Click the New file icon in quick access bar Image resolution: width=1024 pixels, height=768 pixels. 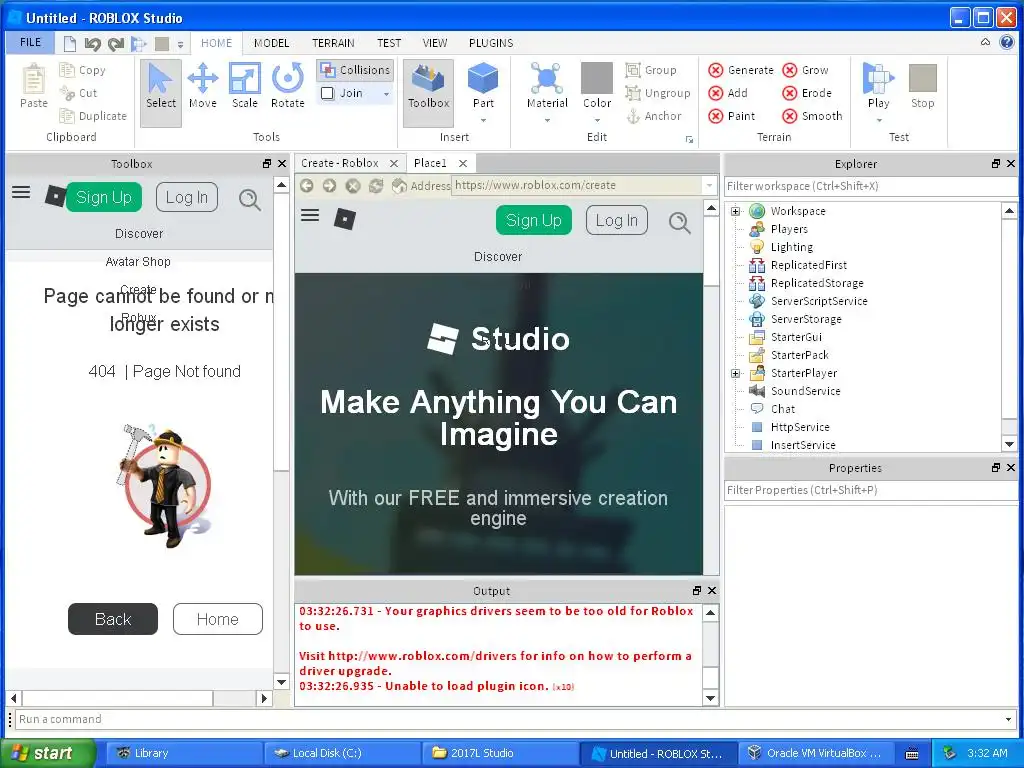(69, 44)
